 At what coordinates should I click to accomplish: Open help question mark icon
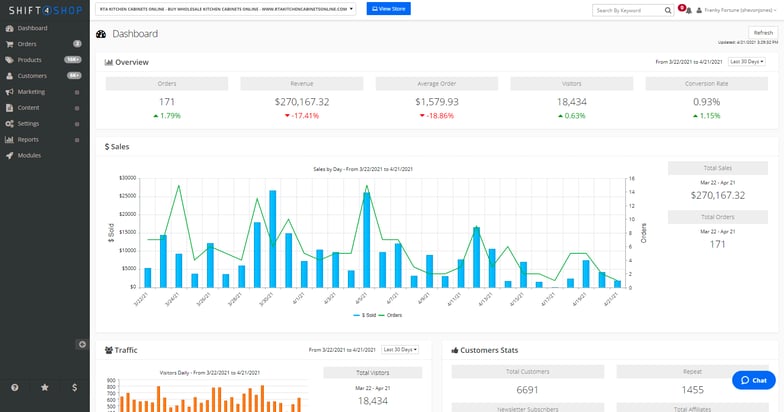coord(15,388)
